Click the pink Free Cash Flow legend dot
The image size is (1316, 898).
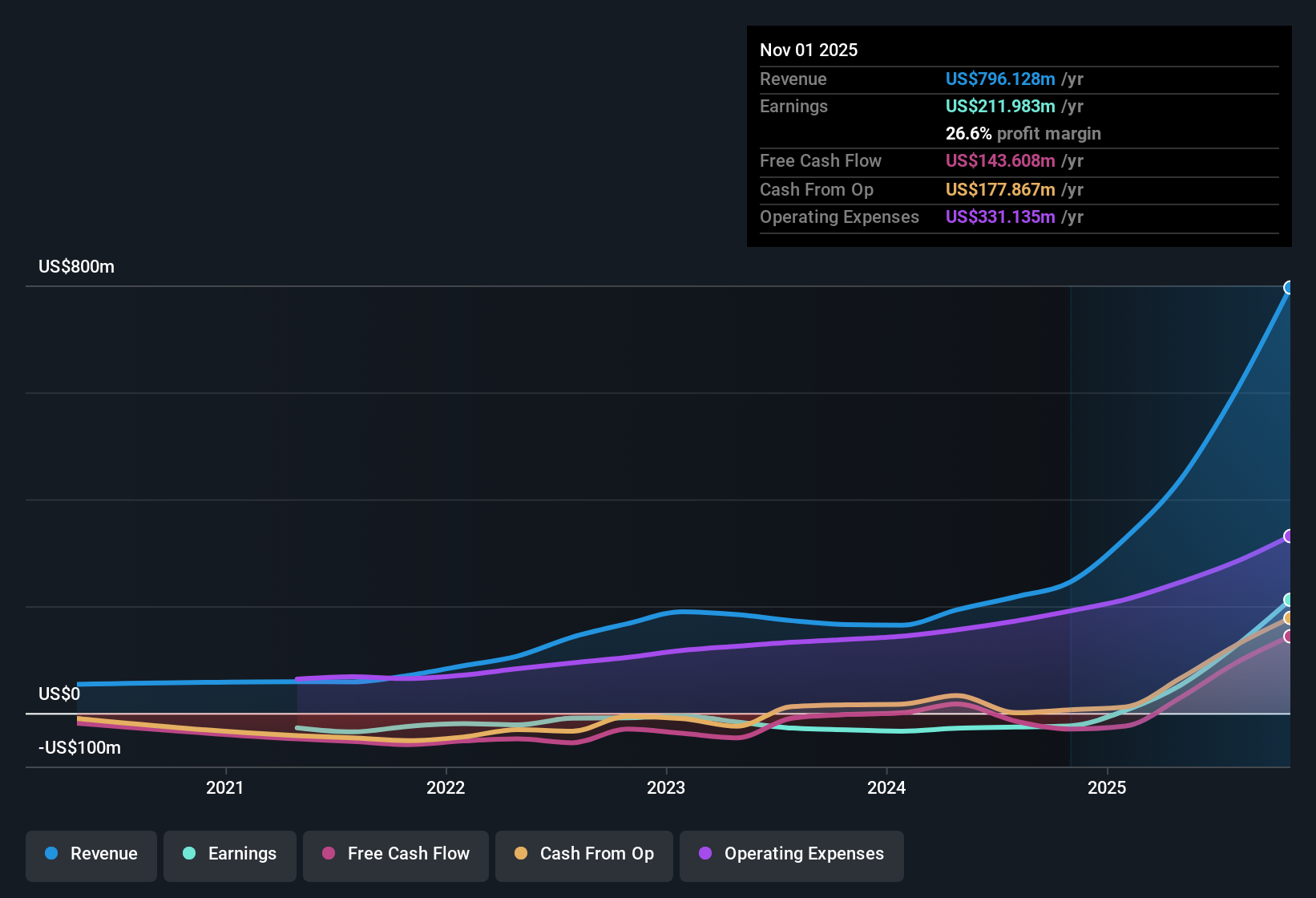tap(327, 854)
